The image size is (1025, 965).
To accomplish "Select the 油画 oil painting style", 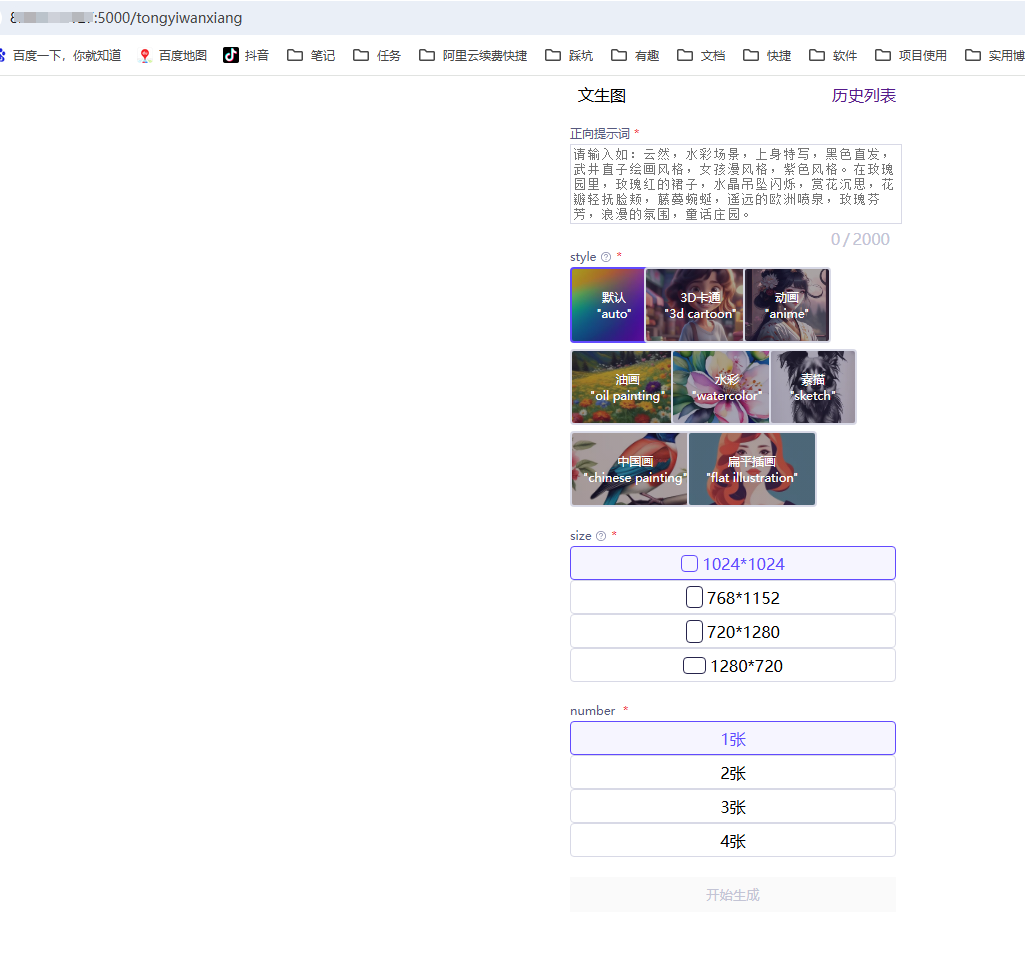I will click(622, 387).
